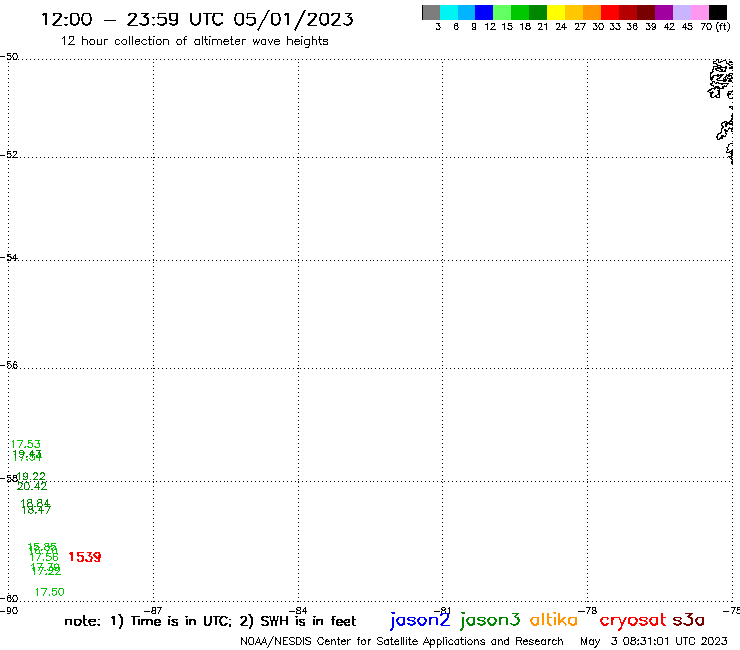Click the wave height value 19.22
The image size is (740, 650).
(x=31, y=476)
